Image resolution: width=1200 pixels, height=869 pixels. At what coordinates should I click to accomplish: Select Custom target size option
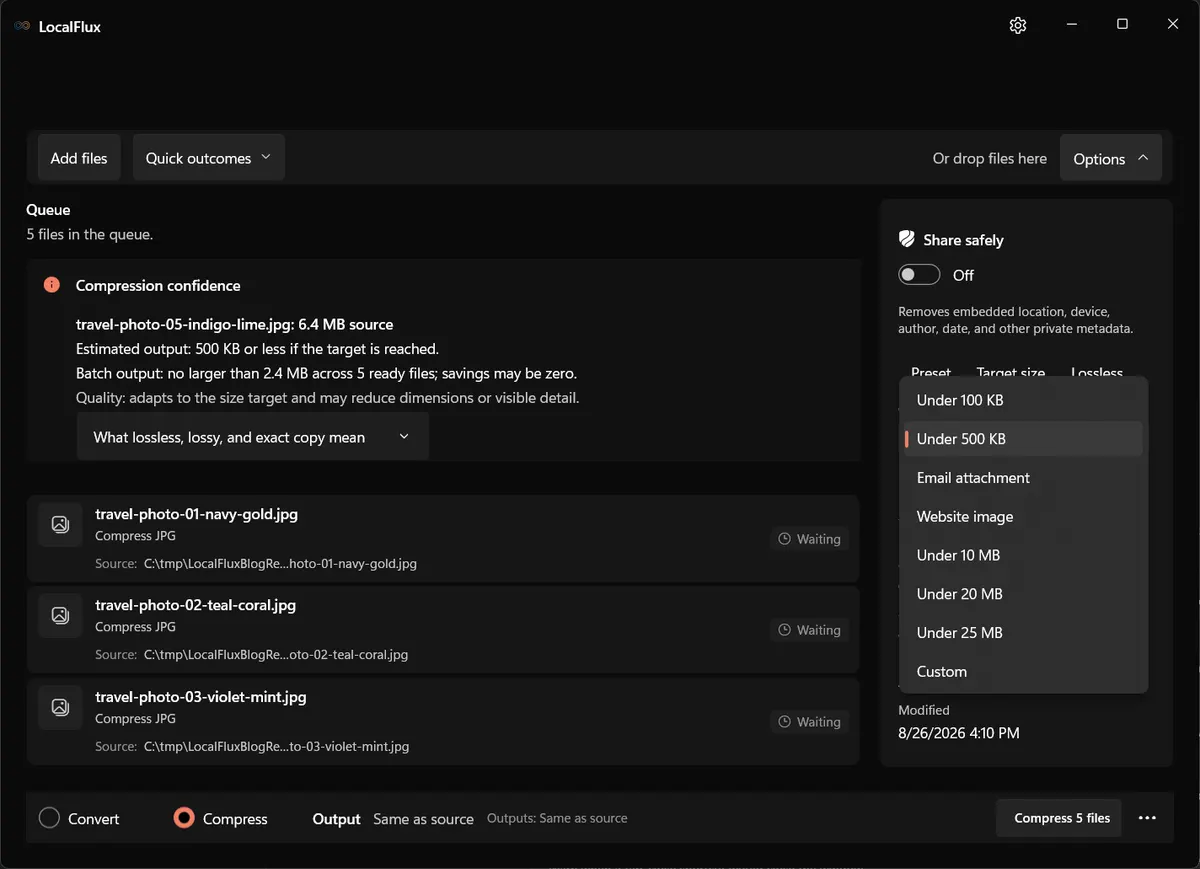coord(1024,672)
